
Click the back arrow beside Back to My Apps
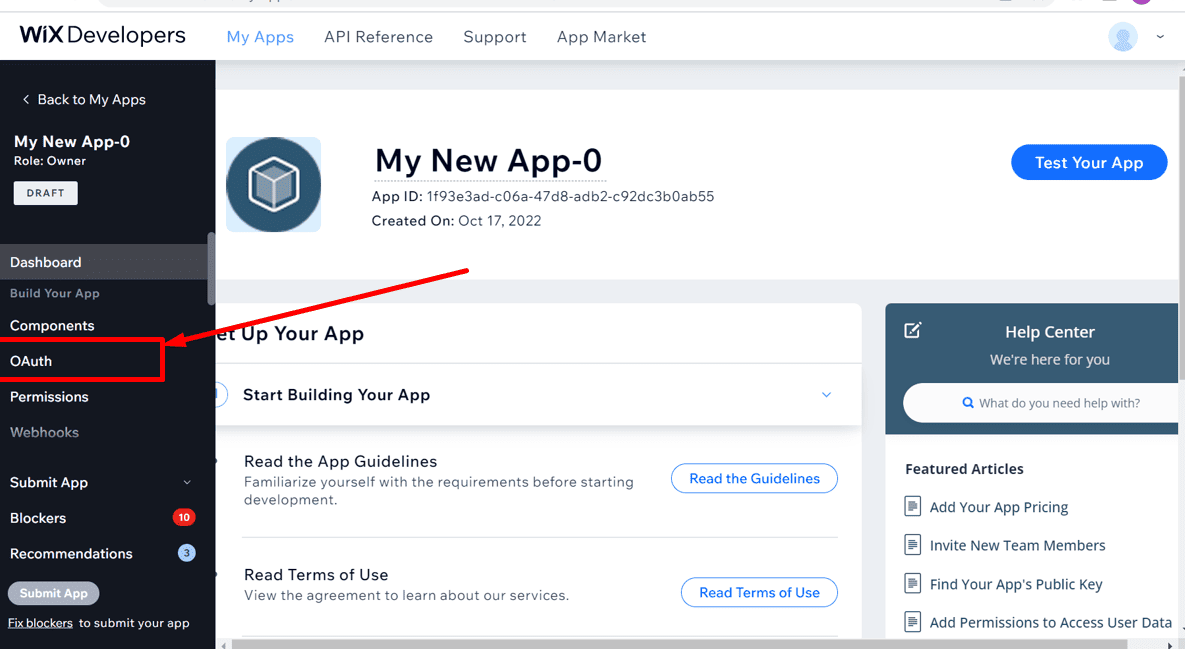(x=26, y=99)
